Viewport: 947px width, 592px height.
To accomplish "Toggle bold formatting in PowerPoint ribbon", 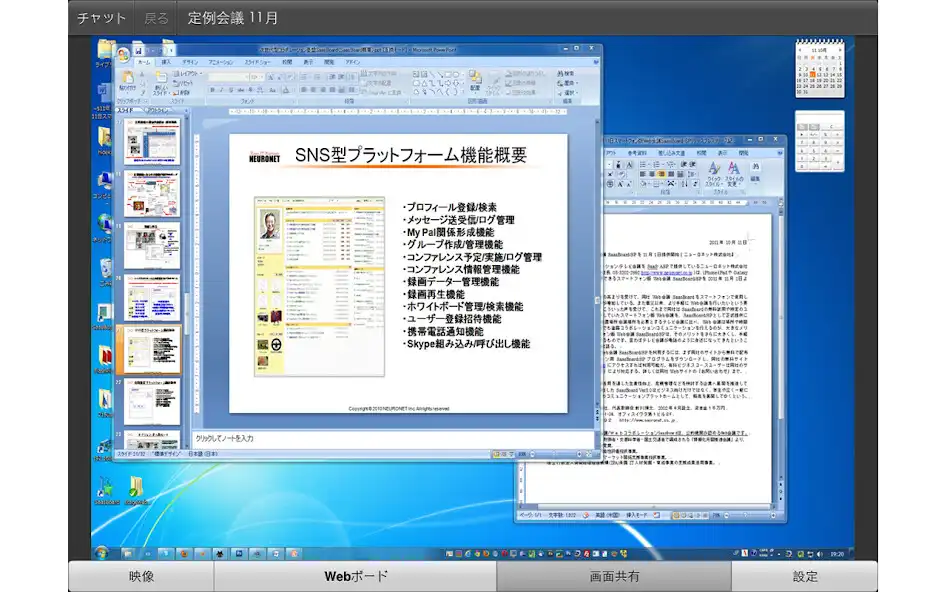I will point(213,90).
